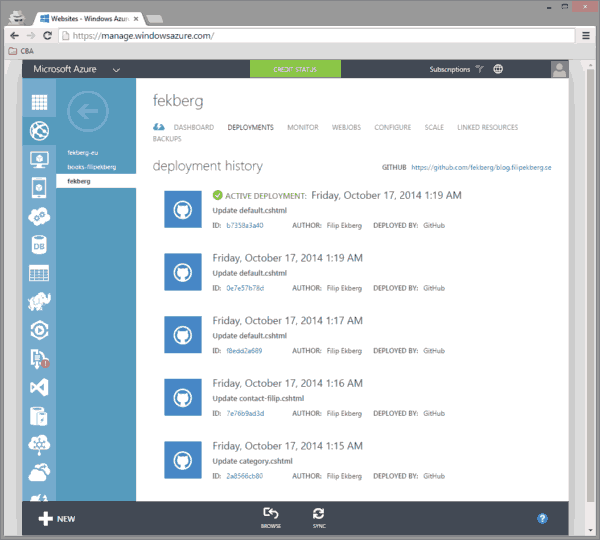Switch to the Monitor tab
The width and height of the screenshot is (600, 540).
(x=303, y=128)
